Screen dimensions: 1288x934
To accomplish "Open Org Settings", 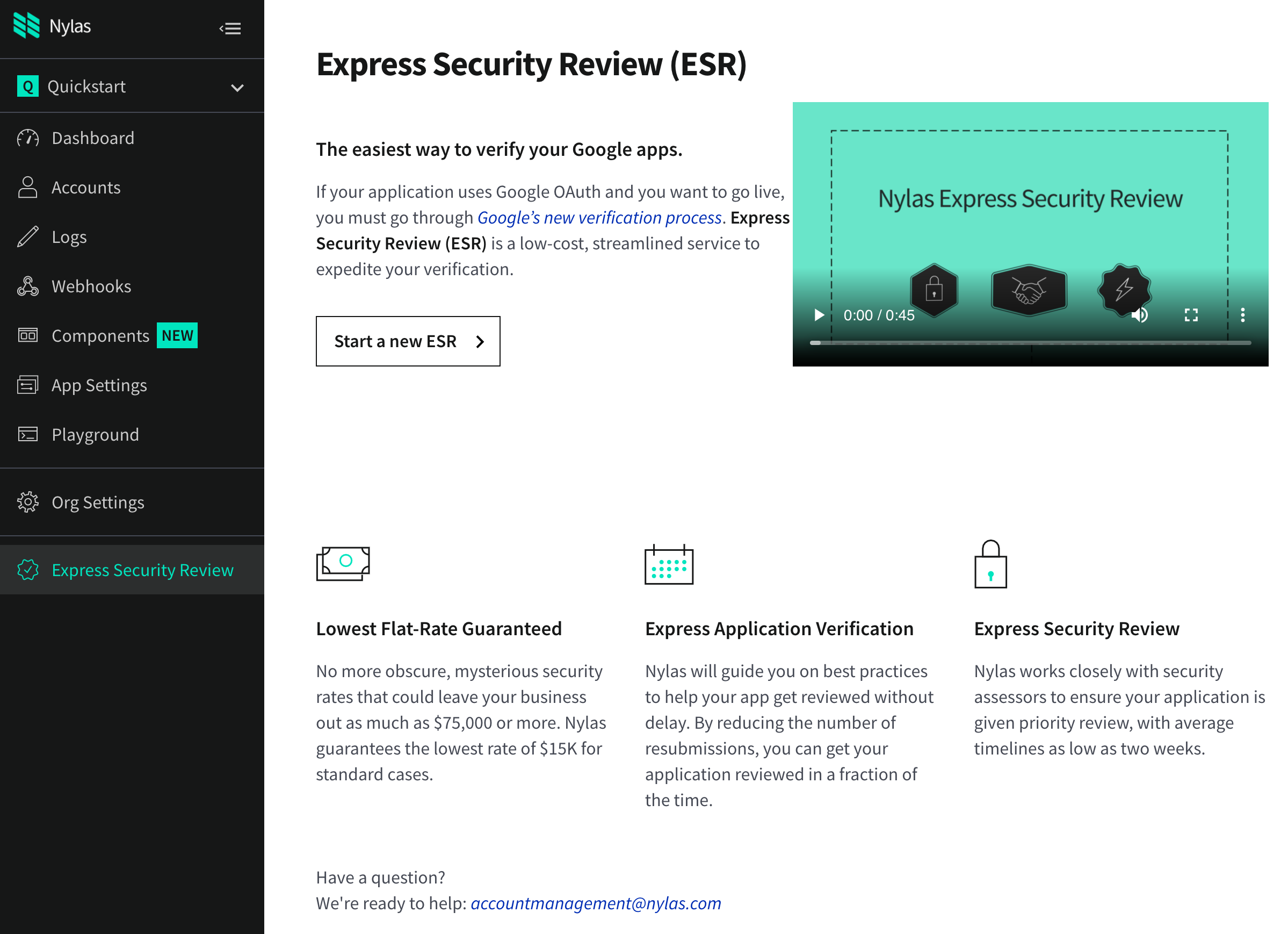I will (x=98, y=501).
